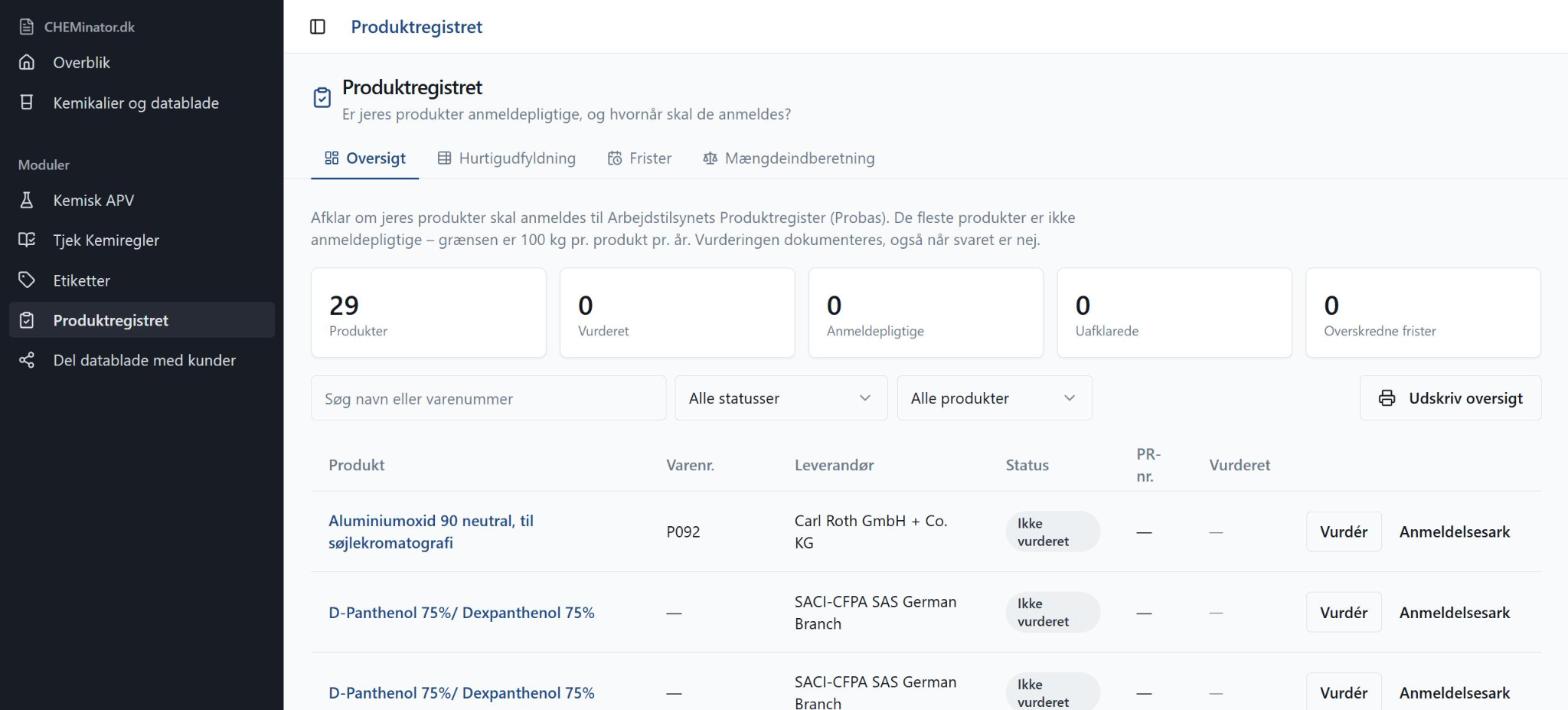Click the printer icon in Udskriv oversigt
The image size is (1568, 710).
(1387, 398)
